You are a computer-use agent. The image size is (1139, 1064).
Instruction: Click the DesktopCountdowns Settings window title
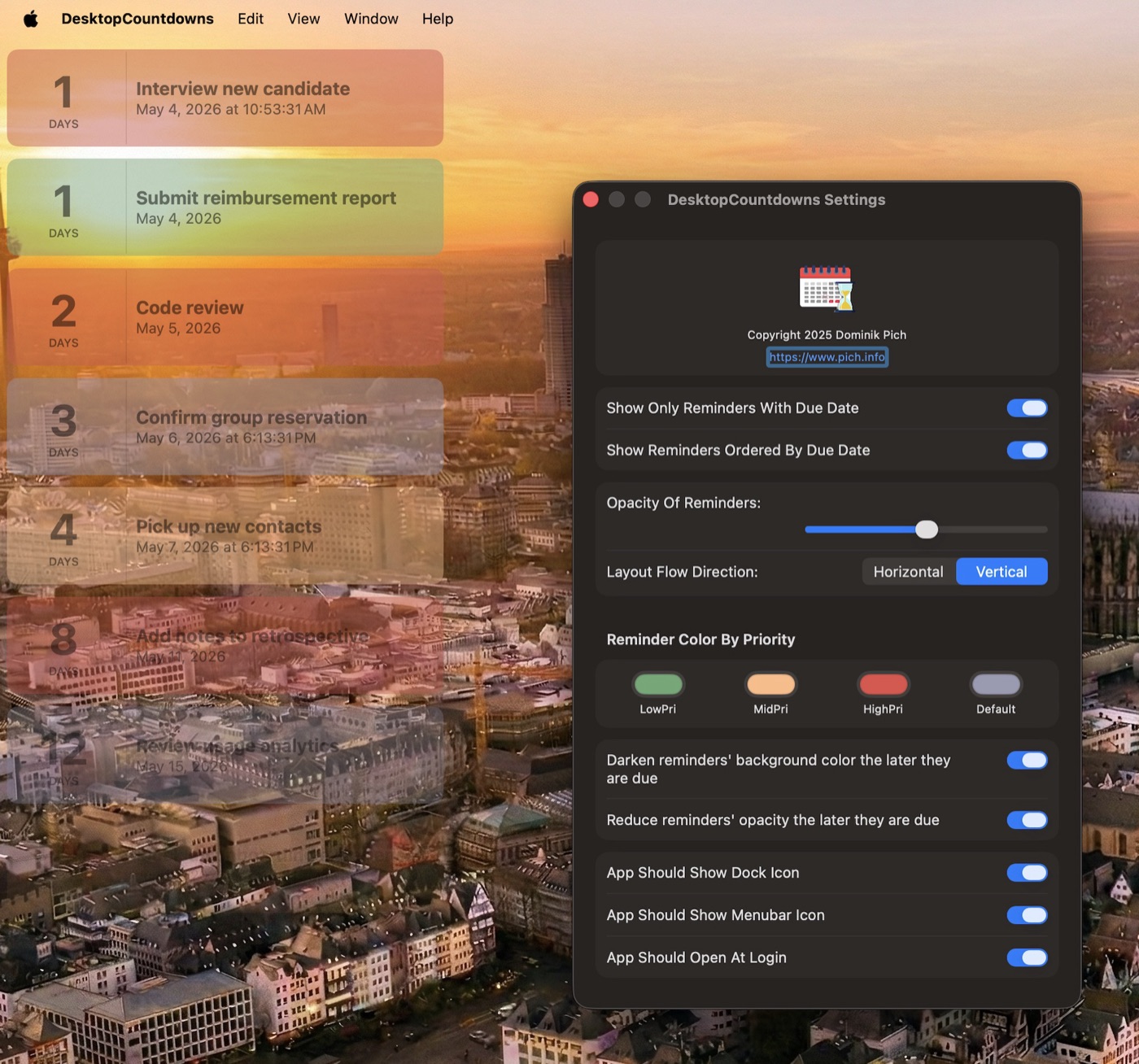(x=776, y=200)
